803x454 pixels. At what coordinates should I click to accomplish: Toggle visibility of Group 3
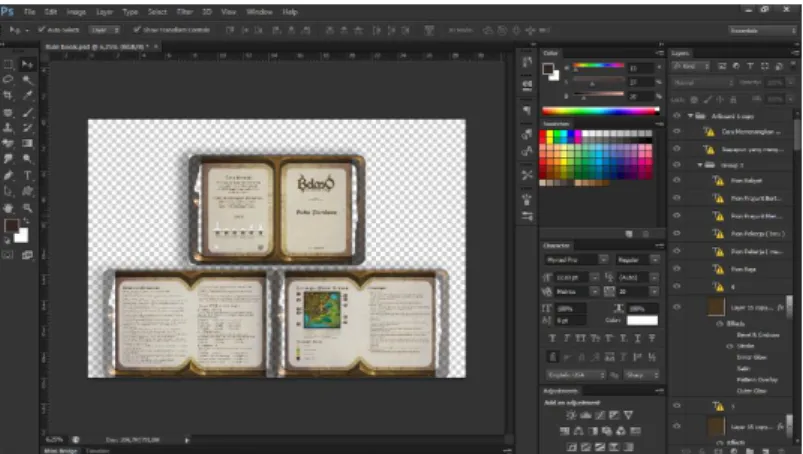pos(677,165)
